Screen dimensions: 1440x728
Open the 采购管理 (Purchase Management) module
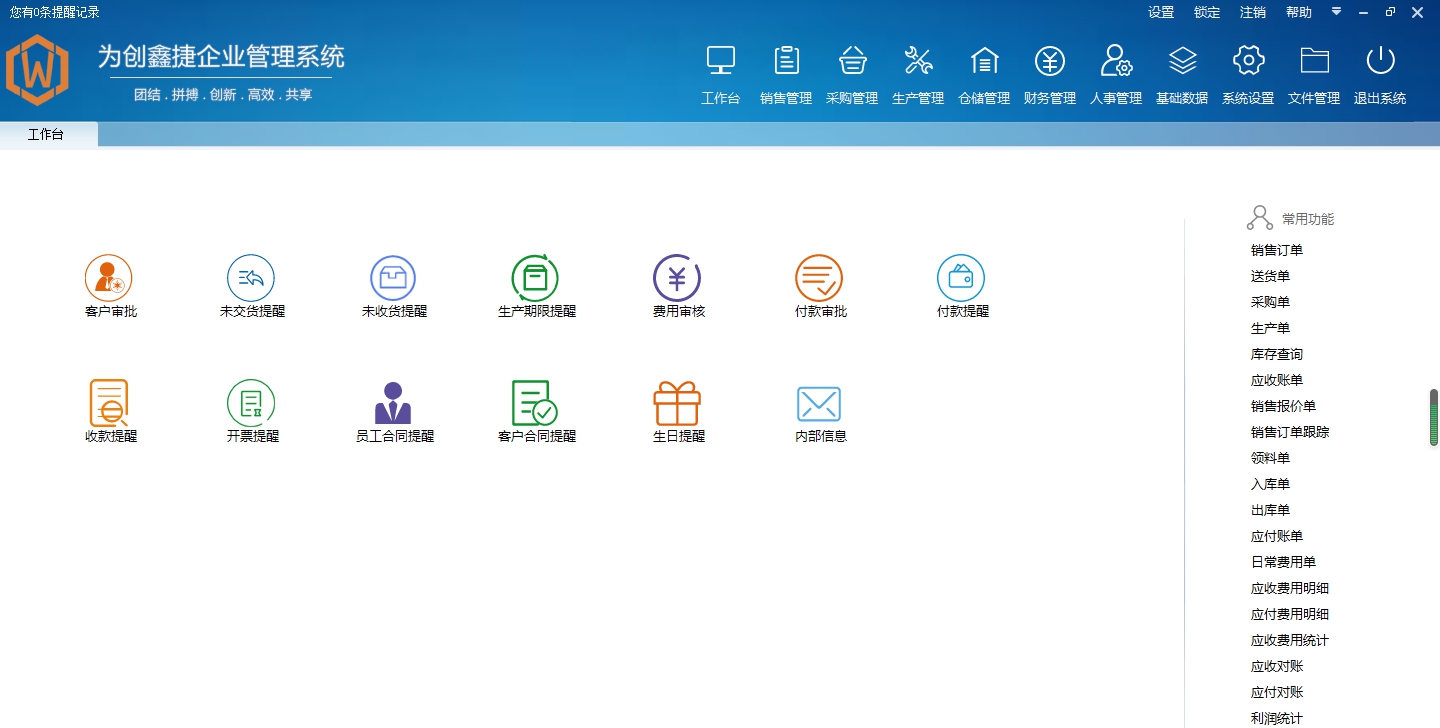tap(852, 70)
